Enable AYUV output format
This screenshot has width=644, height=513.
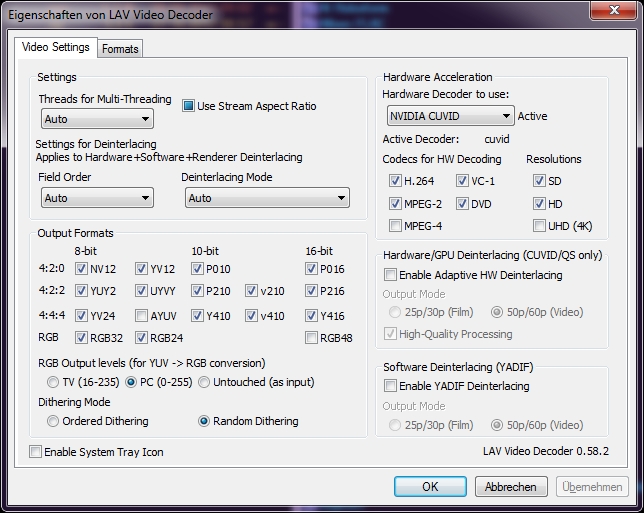141,316
